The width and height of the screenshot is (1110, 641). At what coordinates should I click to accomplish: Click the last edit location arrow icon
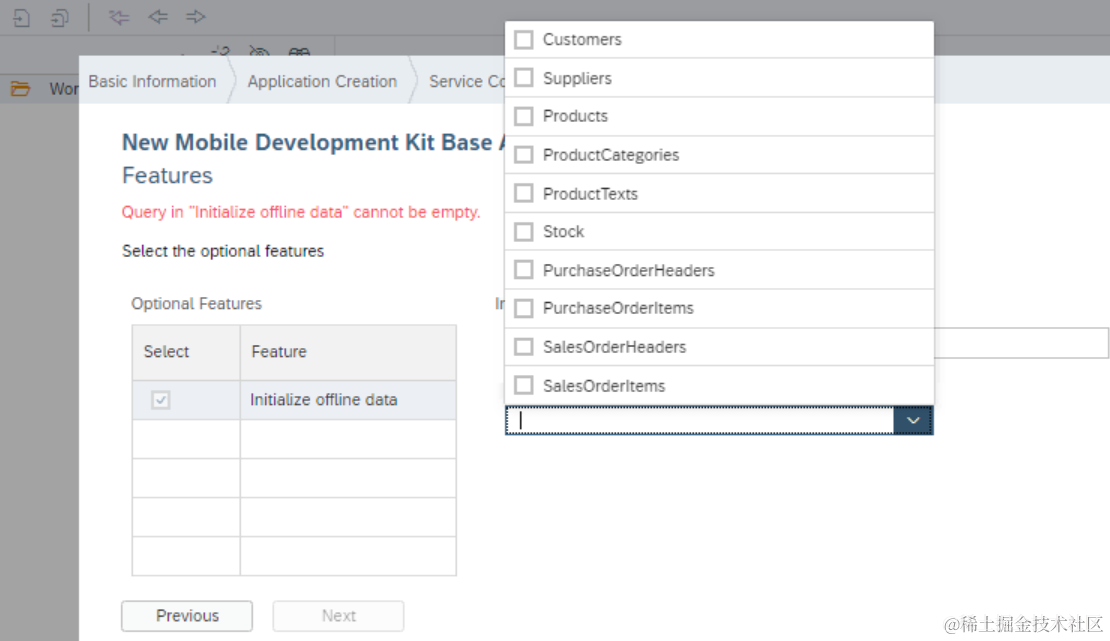click(120, 17)
